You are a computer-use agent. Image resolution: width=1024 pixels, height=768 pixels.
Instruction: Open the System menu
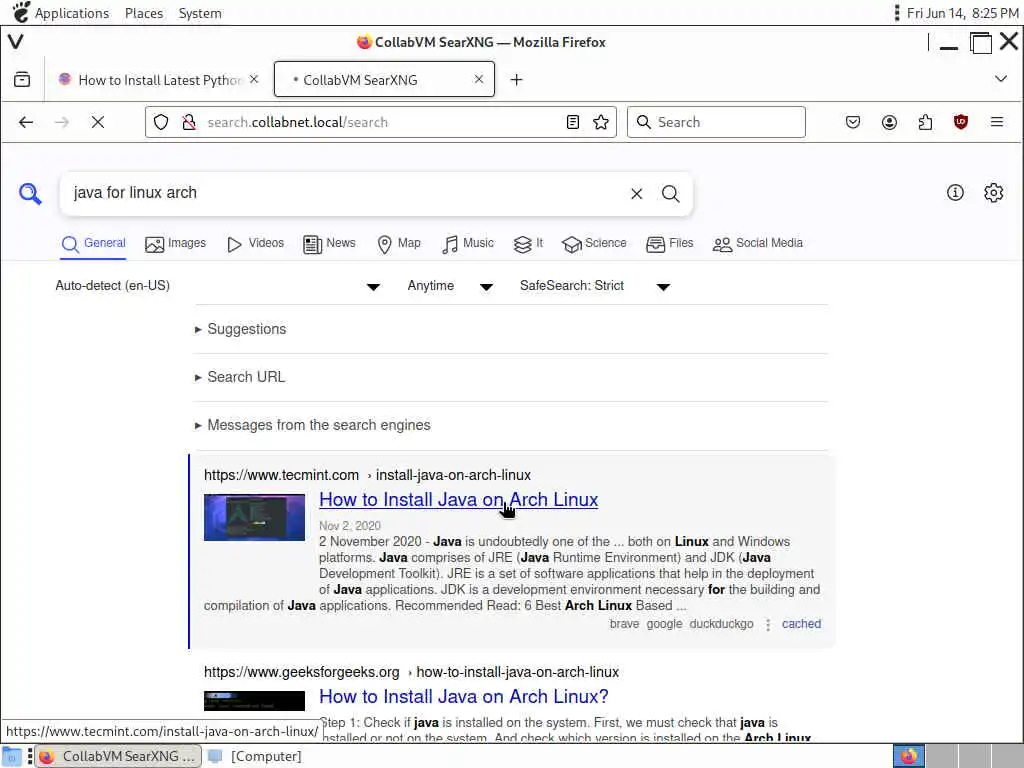200,13
